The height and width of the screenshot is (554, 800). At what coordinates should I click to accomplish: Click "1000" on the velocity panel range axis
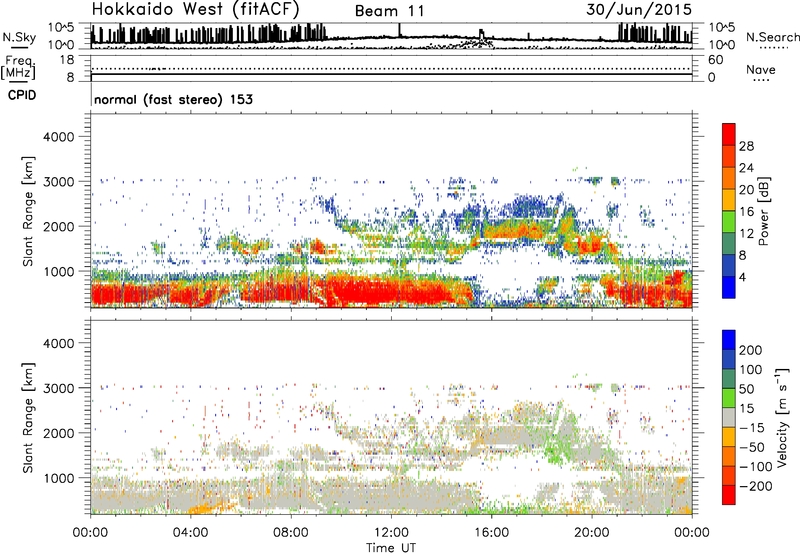[58, 478]
